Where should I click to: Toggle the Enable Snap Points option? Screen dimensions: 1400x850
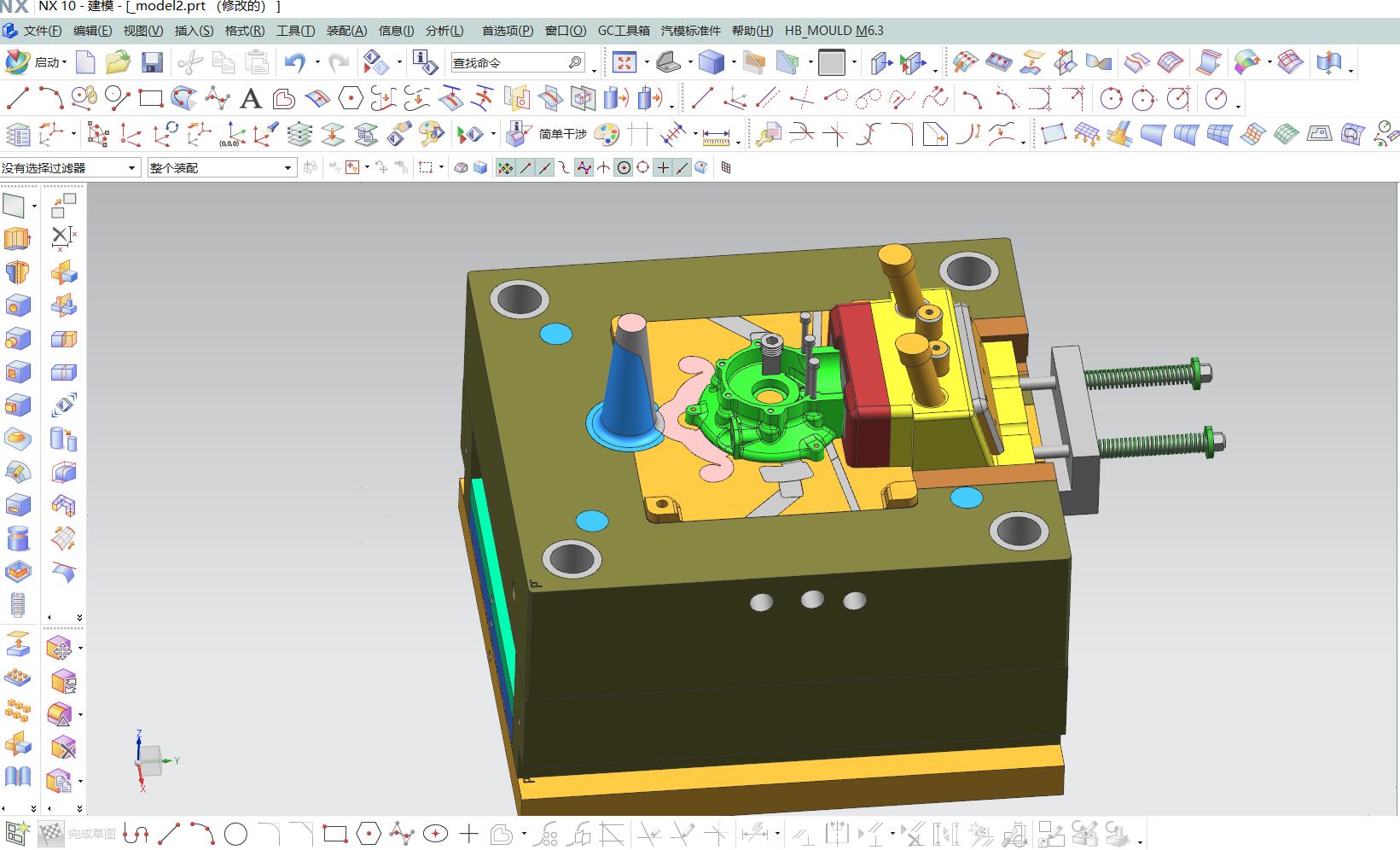pos(505,168)
